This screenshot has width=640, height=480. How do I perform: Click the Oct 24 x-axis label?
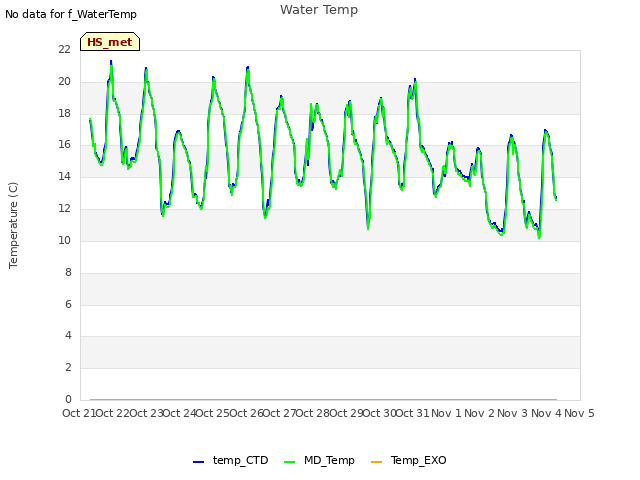pos(180,413)
